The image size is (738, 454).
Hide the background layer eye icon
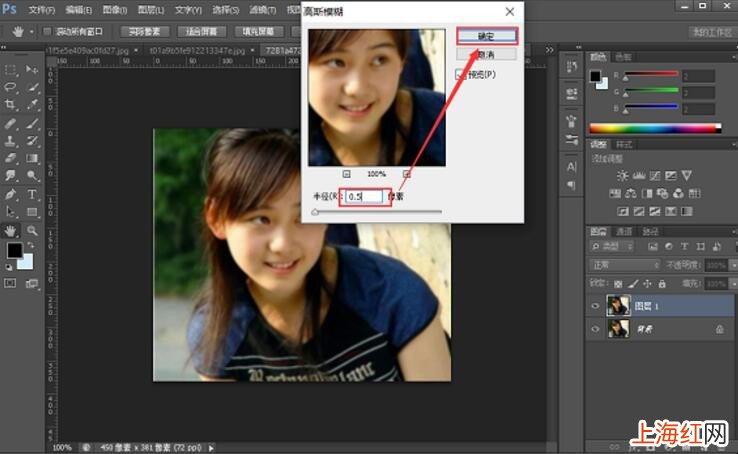point(595,329)
